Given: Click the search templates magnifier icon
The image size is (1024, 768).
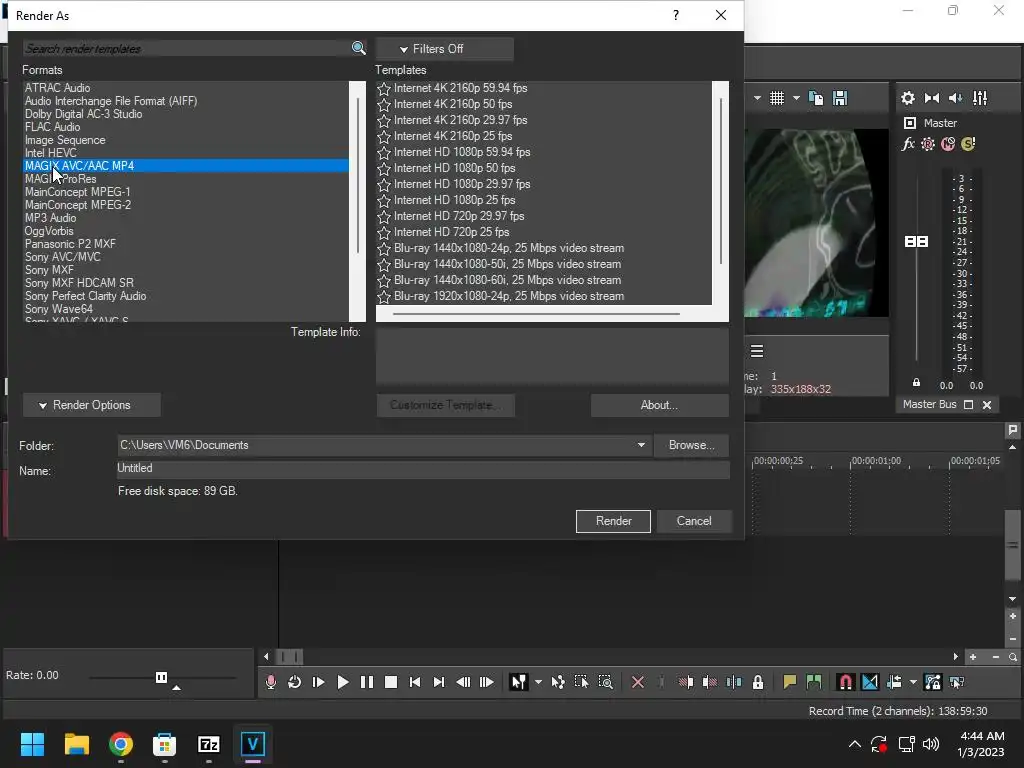Looking at the screenshot, I should click(358, 48).
